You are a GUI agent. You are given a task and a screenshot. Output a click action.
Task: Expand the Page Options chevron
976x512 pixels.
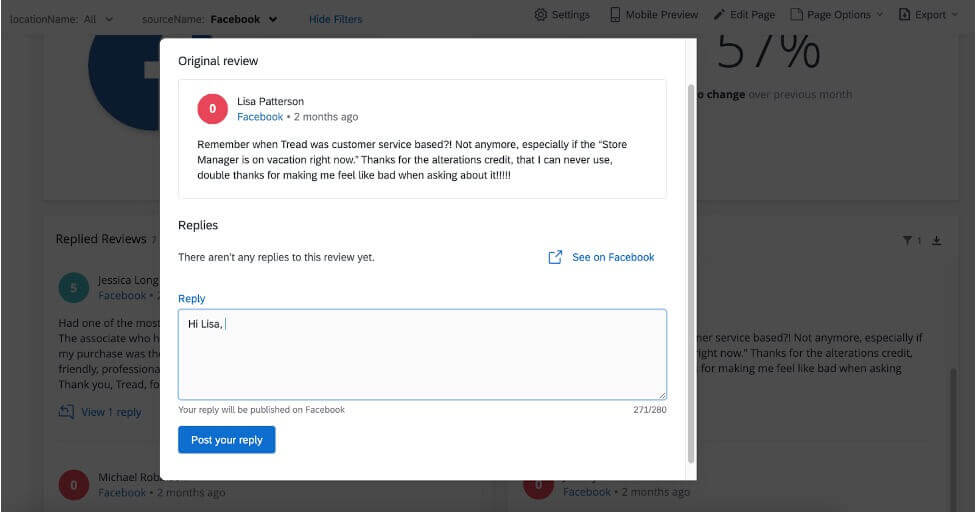point(880,14)
